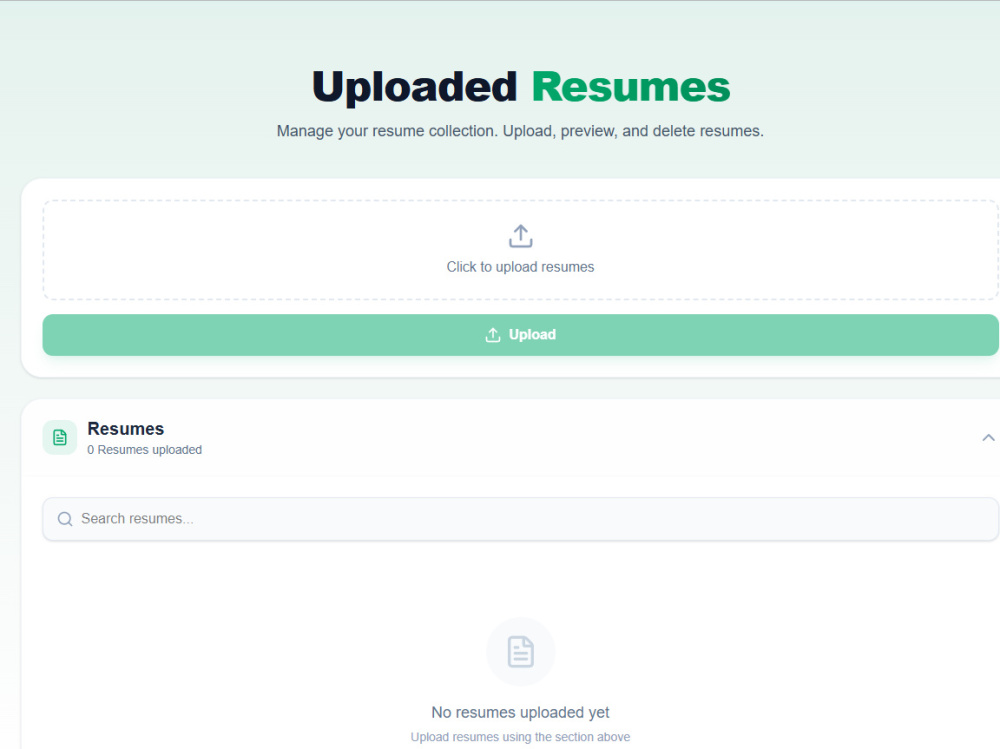Click the 'Upload resumes using the section above' hint
1000x749 pixels.
(x=520, y=737)
